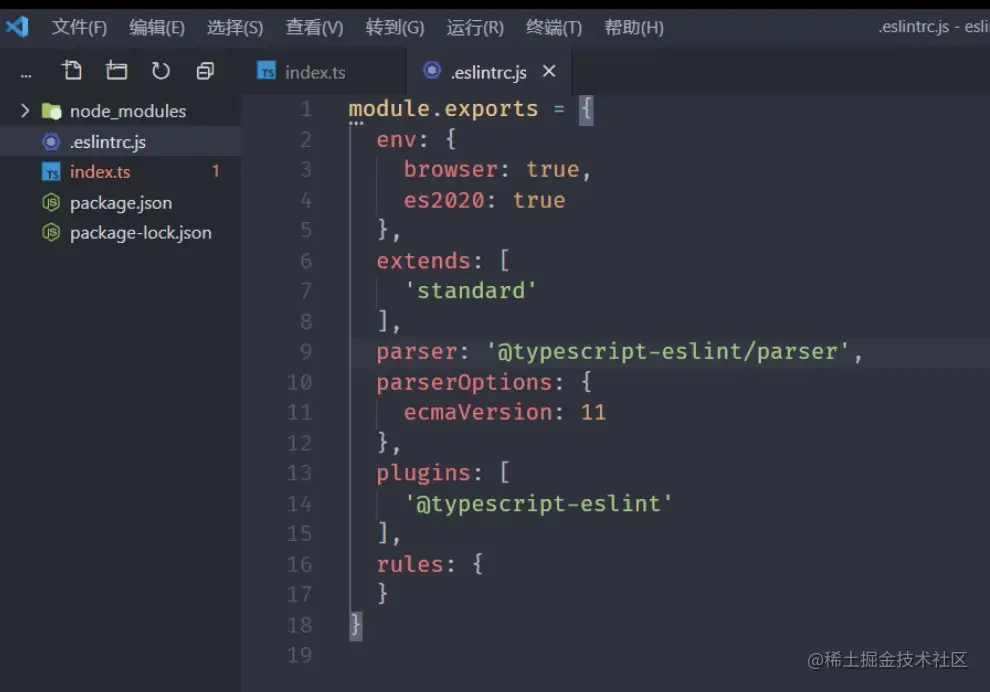This screenshot has width=990, height=692.
Task: Open the 查看(V) menu
Action: coord(314,28)
